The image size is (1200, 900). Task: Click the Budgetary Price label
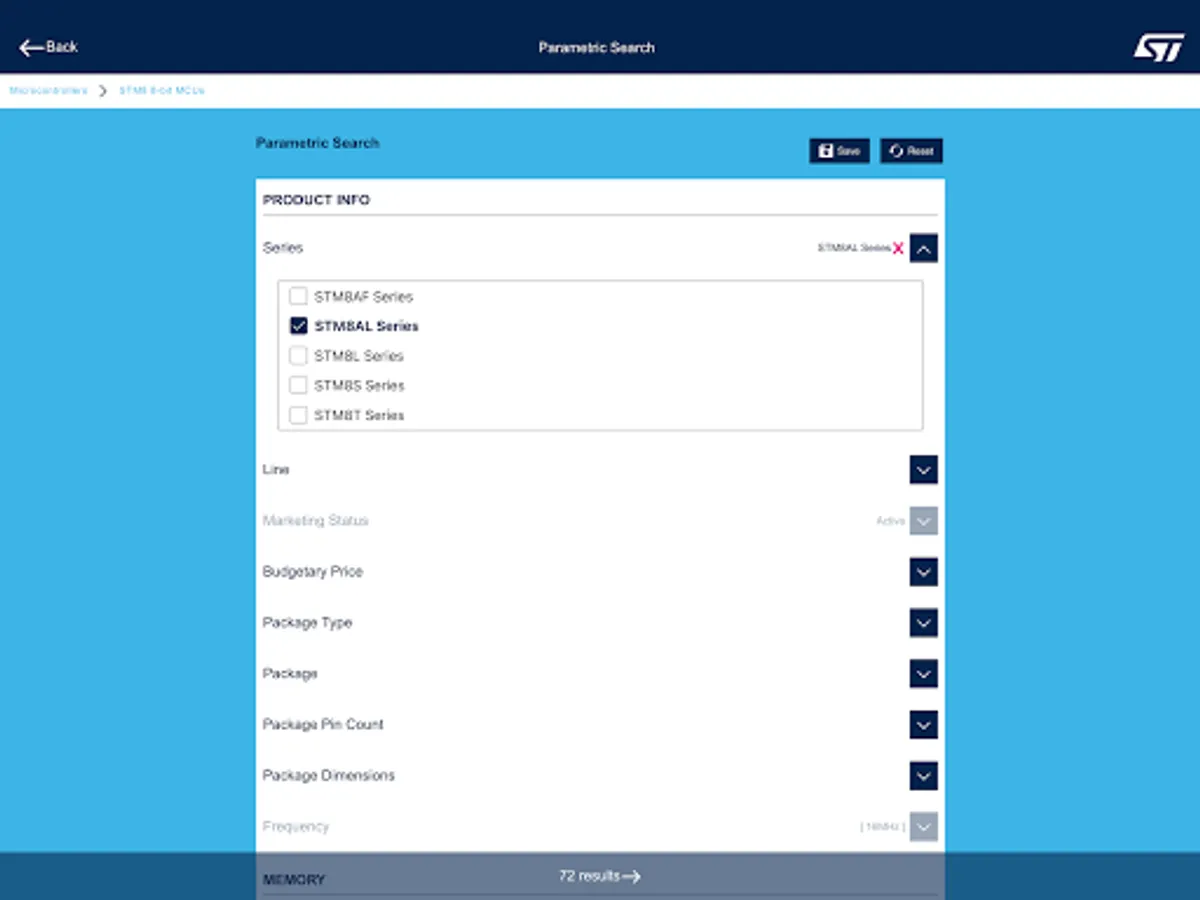point(313,572)
